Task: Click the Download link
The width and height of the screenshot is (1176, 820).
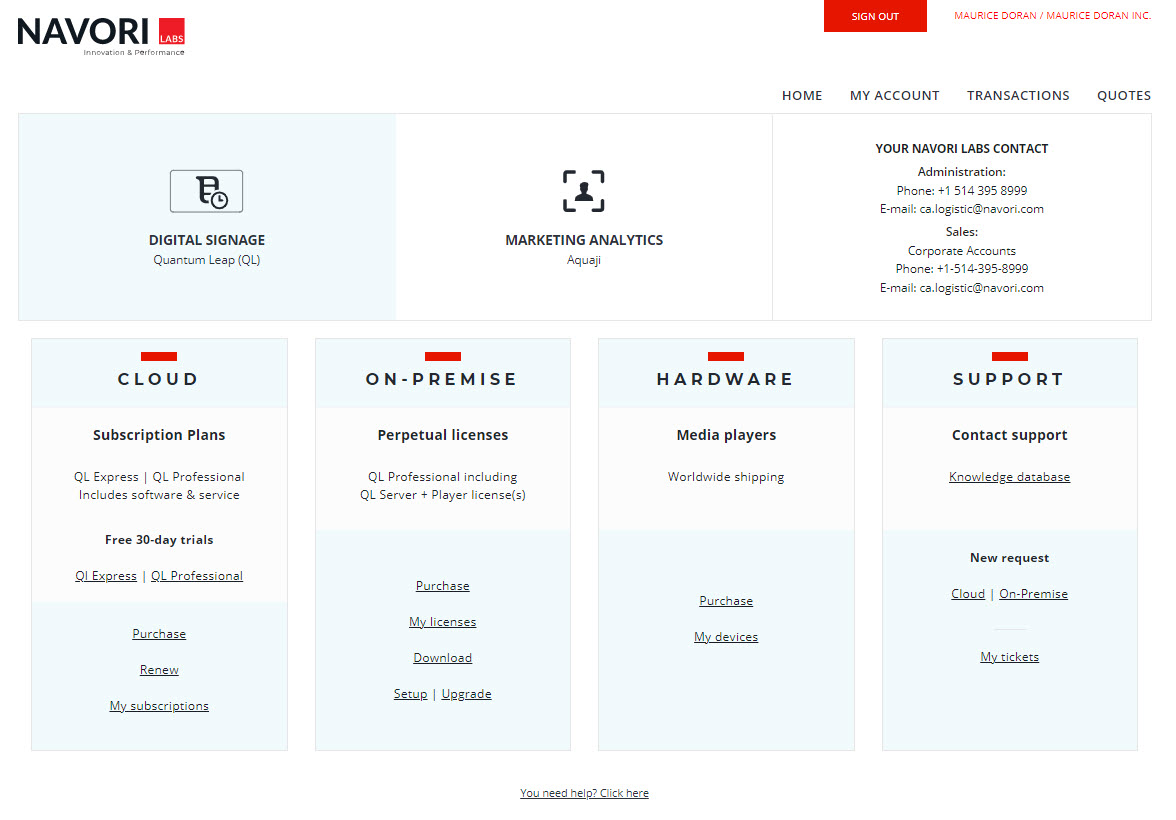Action: pyautogui.click(x=442, y=657)
